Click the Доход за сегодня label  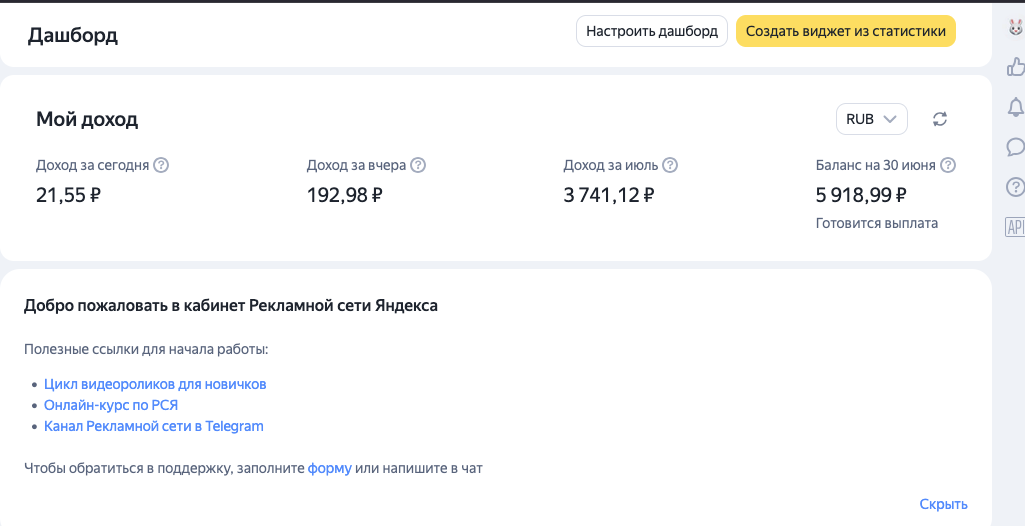(x=92, y=165)
